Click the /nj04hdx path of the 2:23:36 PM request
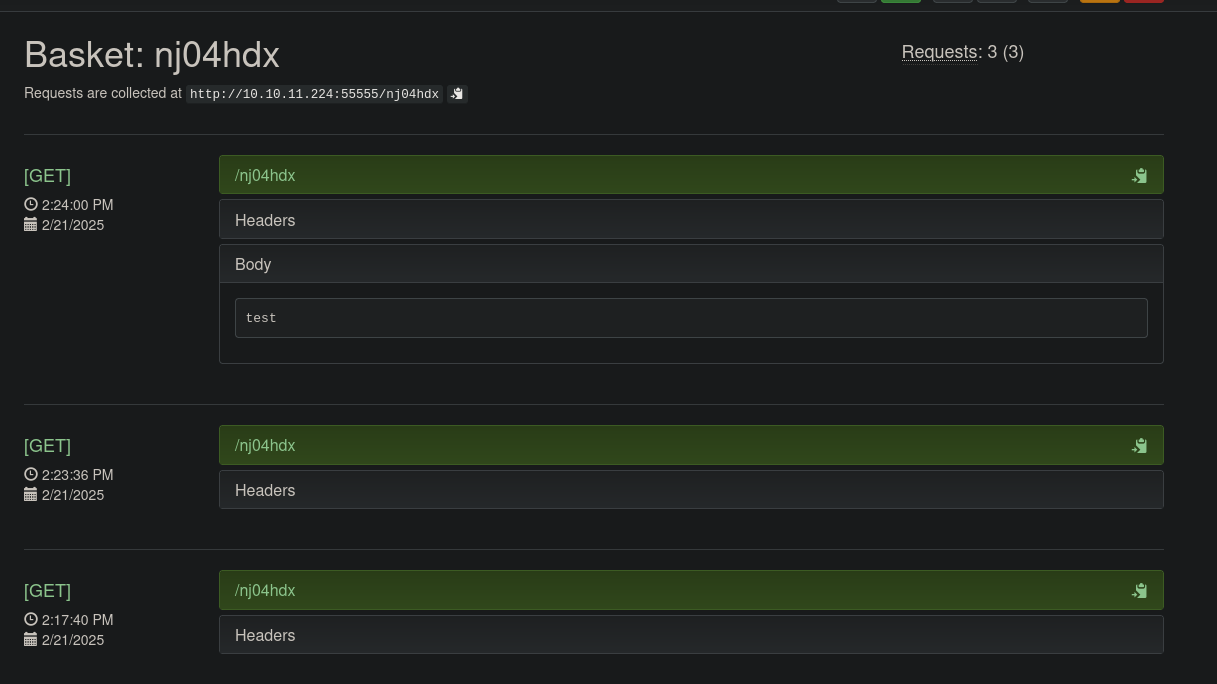The width and height of the screenshot is (1217, 684). pyautogui.click(x=265, y=446)
